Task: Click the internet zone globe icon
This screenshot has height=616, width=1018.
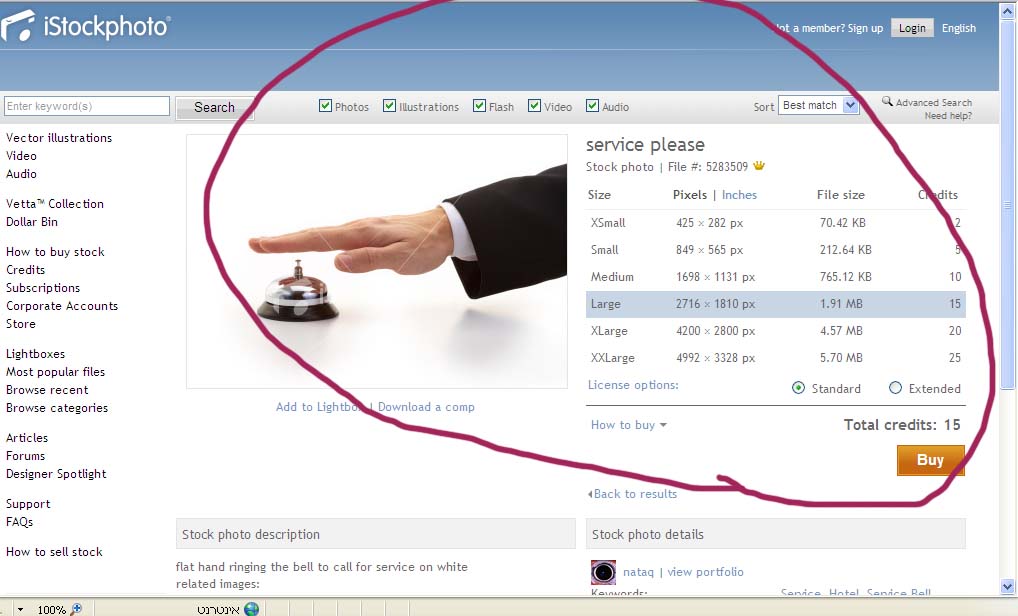Action: point(251,609)
